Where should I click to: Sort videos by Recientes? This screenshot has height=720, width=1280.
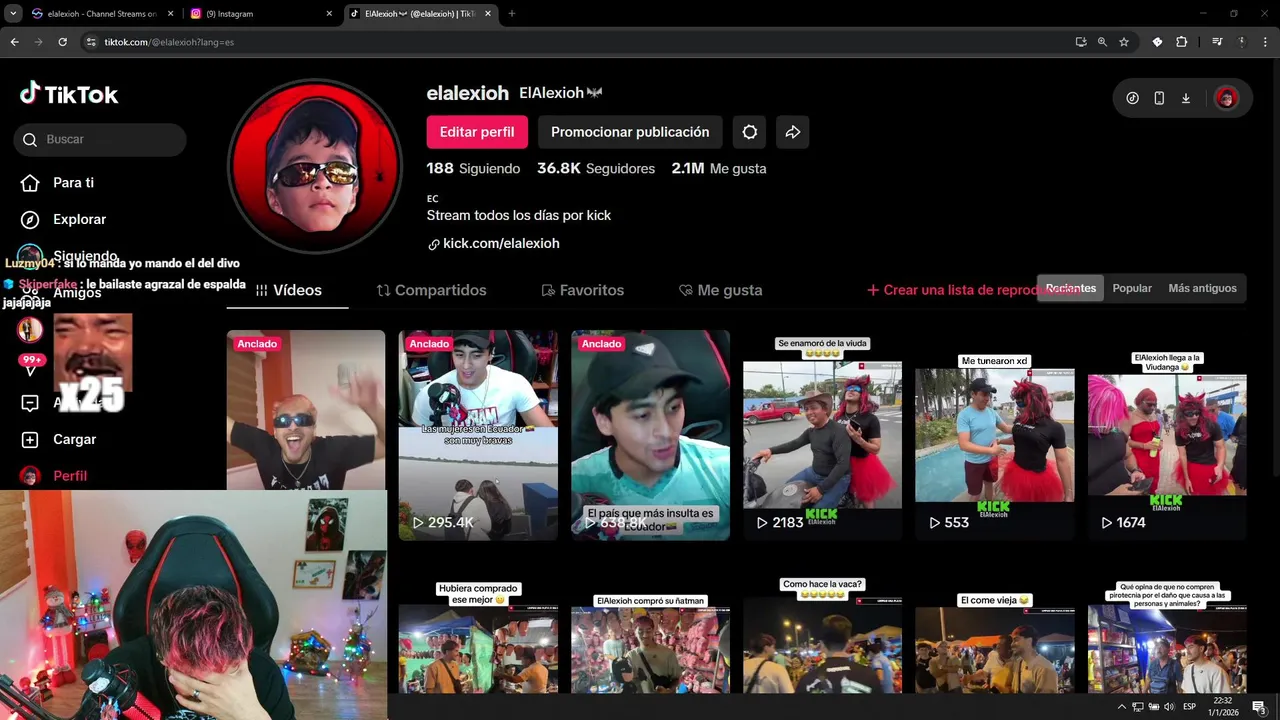[x=1071, y=288]
